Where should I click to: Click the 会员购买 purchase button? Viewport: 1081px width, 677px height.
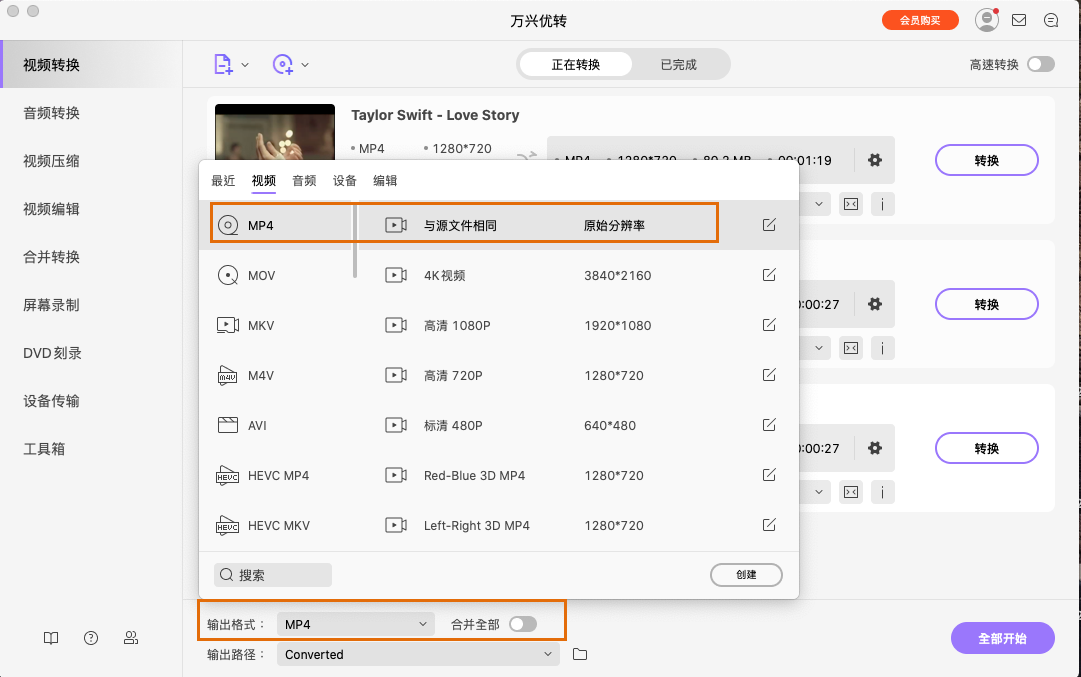pos(920,19)
